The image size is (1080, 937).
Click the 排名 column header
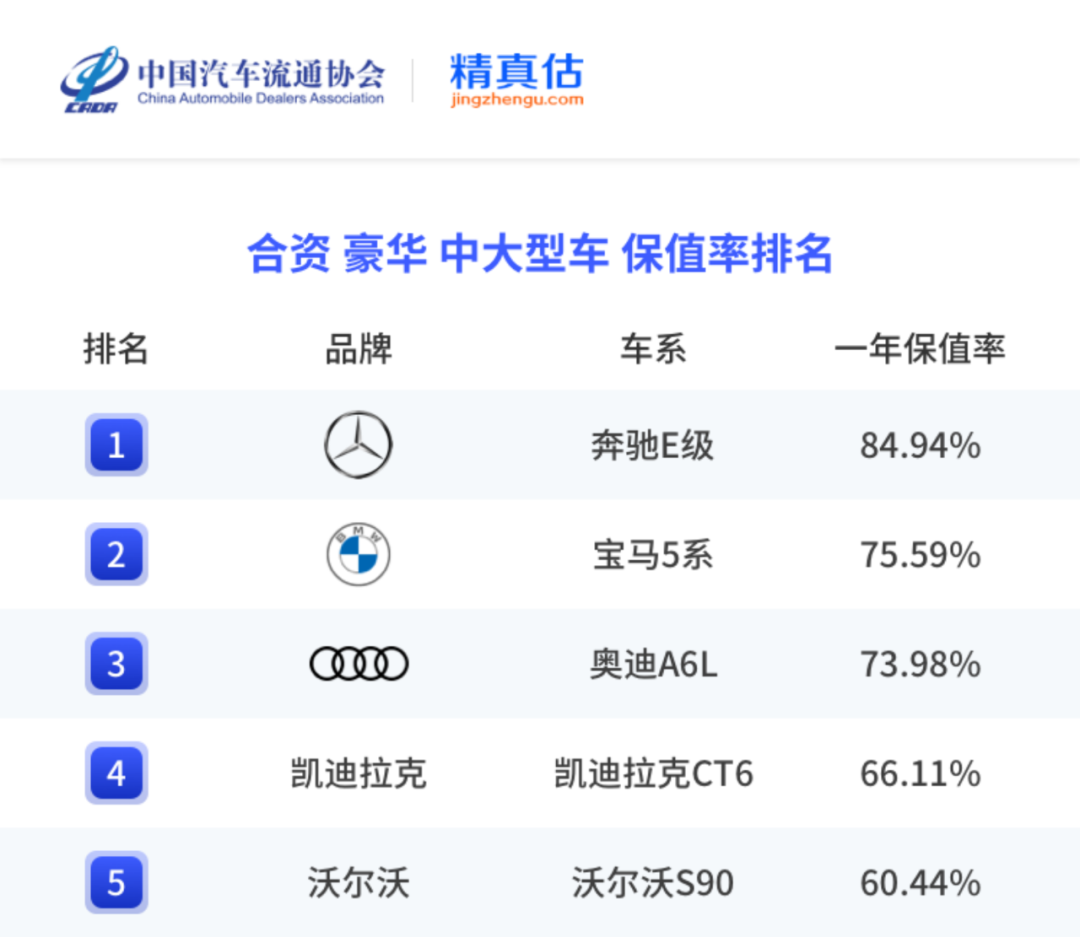(116, 349)
